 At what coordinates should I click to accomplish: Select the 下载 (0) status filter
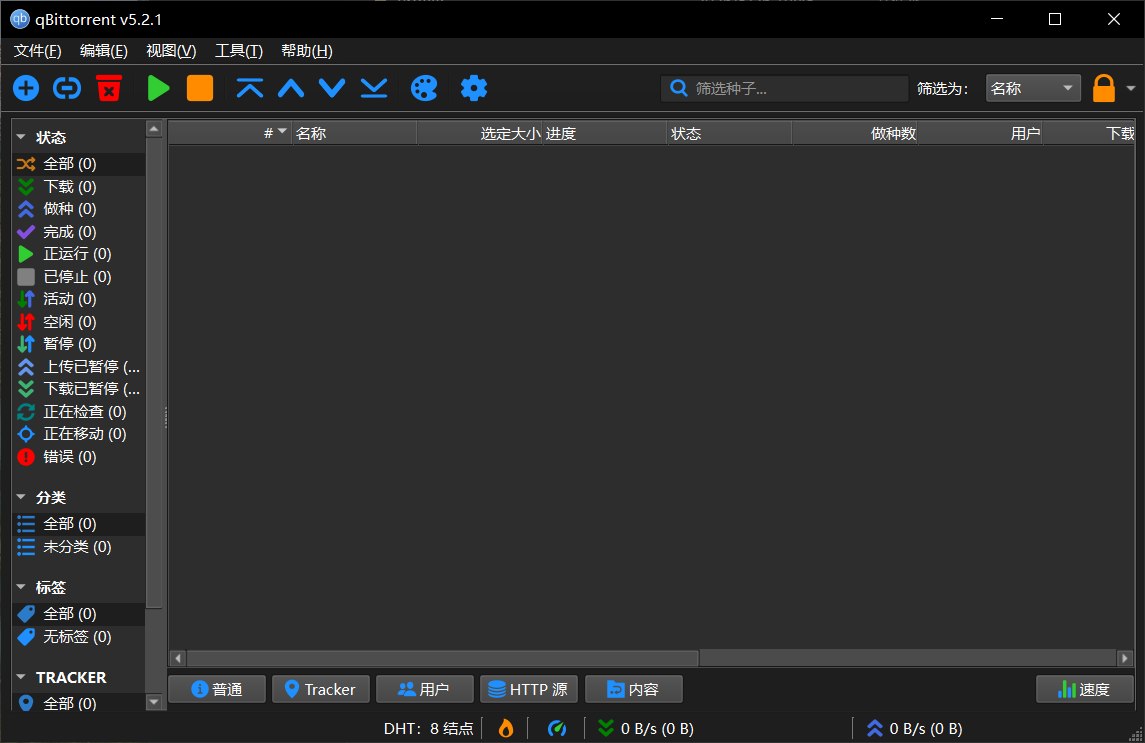click(x=79, y=186)
